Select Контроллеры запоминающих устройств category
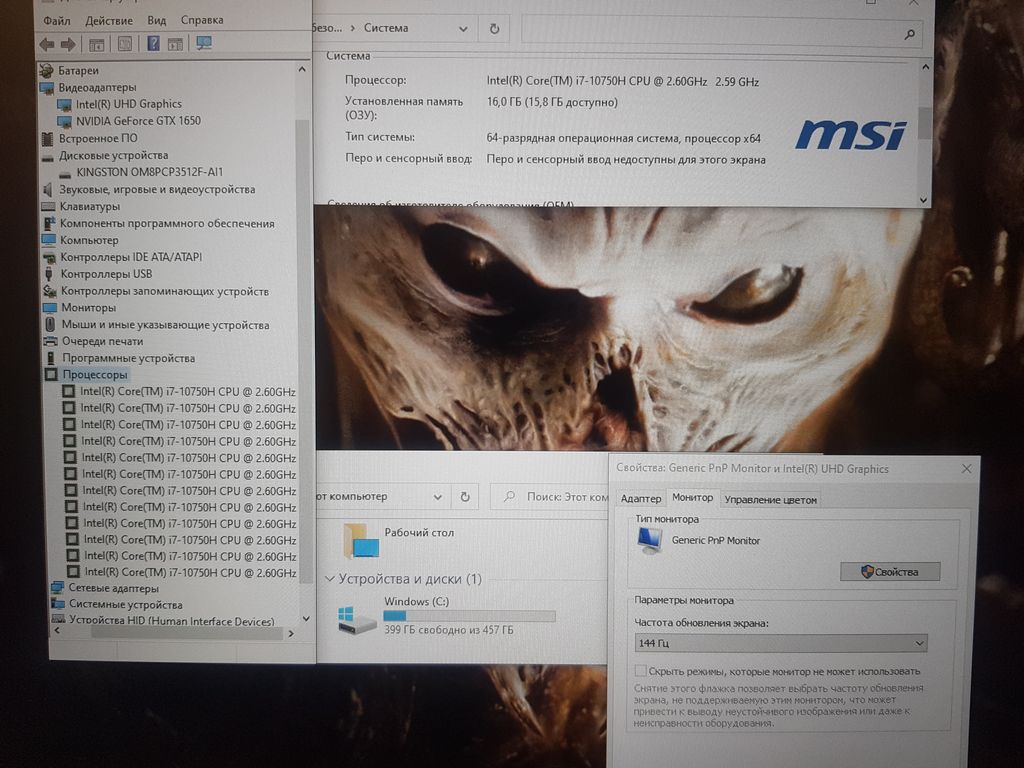The width and height of the screenshot is (1024, 768). point(165,291)
